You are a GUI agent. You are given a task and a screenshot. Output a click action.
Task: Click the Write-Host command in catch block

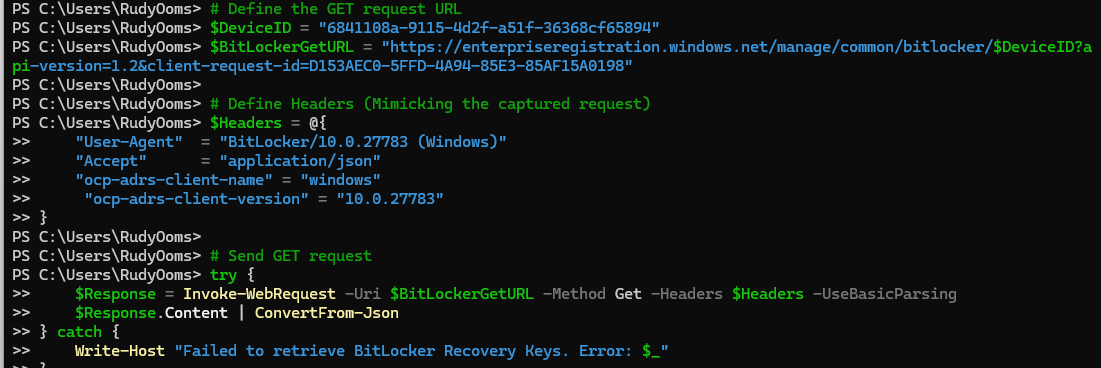(x=120, y=350)
